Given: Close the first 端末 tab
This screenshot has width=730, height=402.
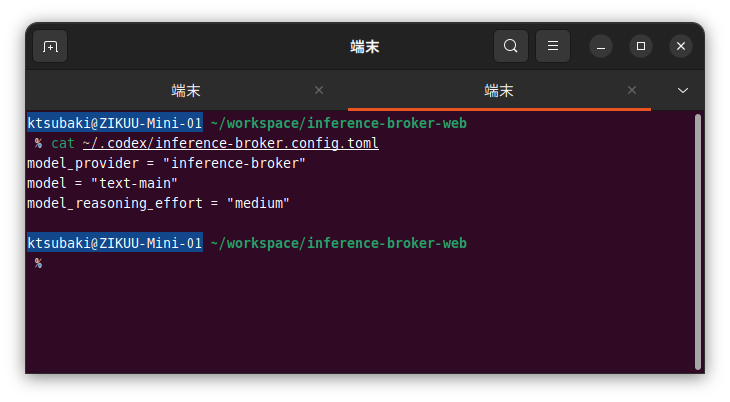Looking at the screenshot, I should pyautogui.click(x=319, y=90).
